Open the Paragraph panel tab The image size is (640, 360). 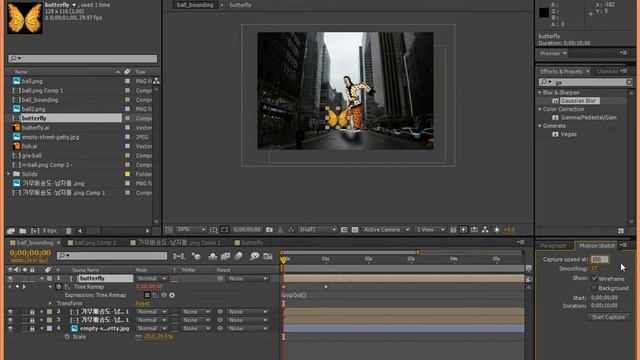tap(553, 246)
